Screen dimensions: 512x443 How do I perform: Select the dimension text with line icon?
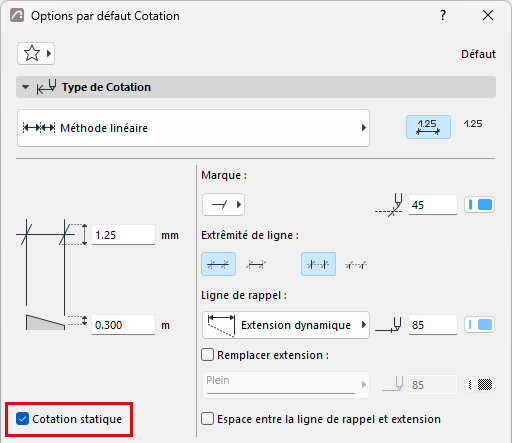coord(428,127)
